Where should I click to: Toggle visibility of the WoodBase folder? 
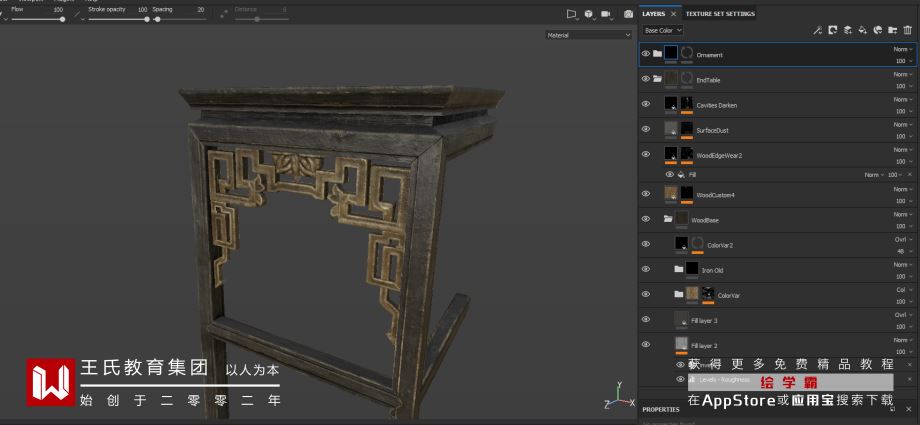pos(646,219)
